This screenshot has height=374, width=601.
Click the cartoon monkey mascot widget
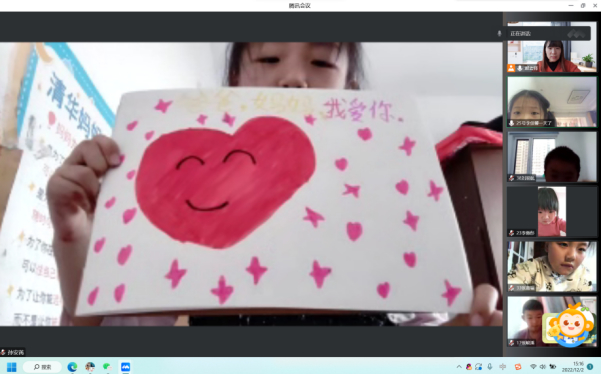click(569, 325)
